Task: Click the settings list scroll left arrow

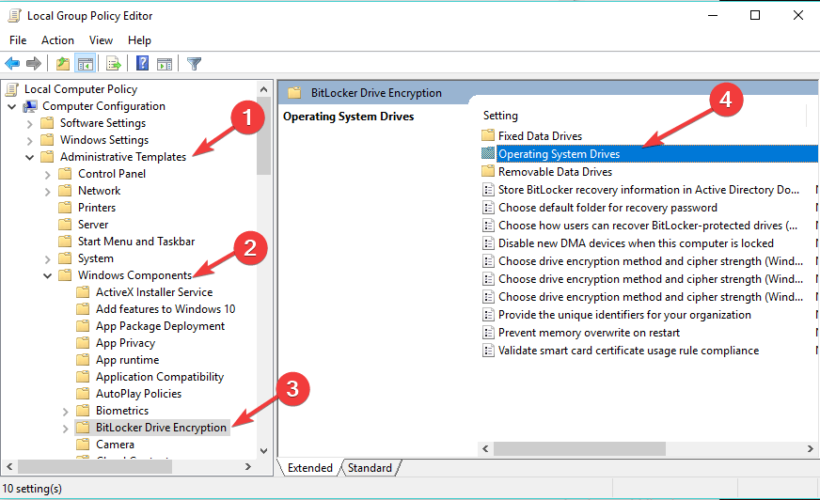Action: pyautogui.click(x=485, y=449)
